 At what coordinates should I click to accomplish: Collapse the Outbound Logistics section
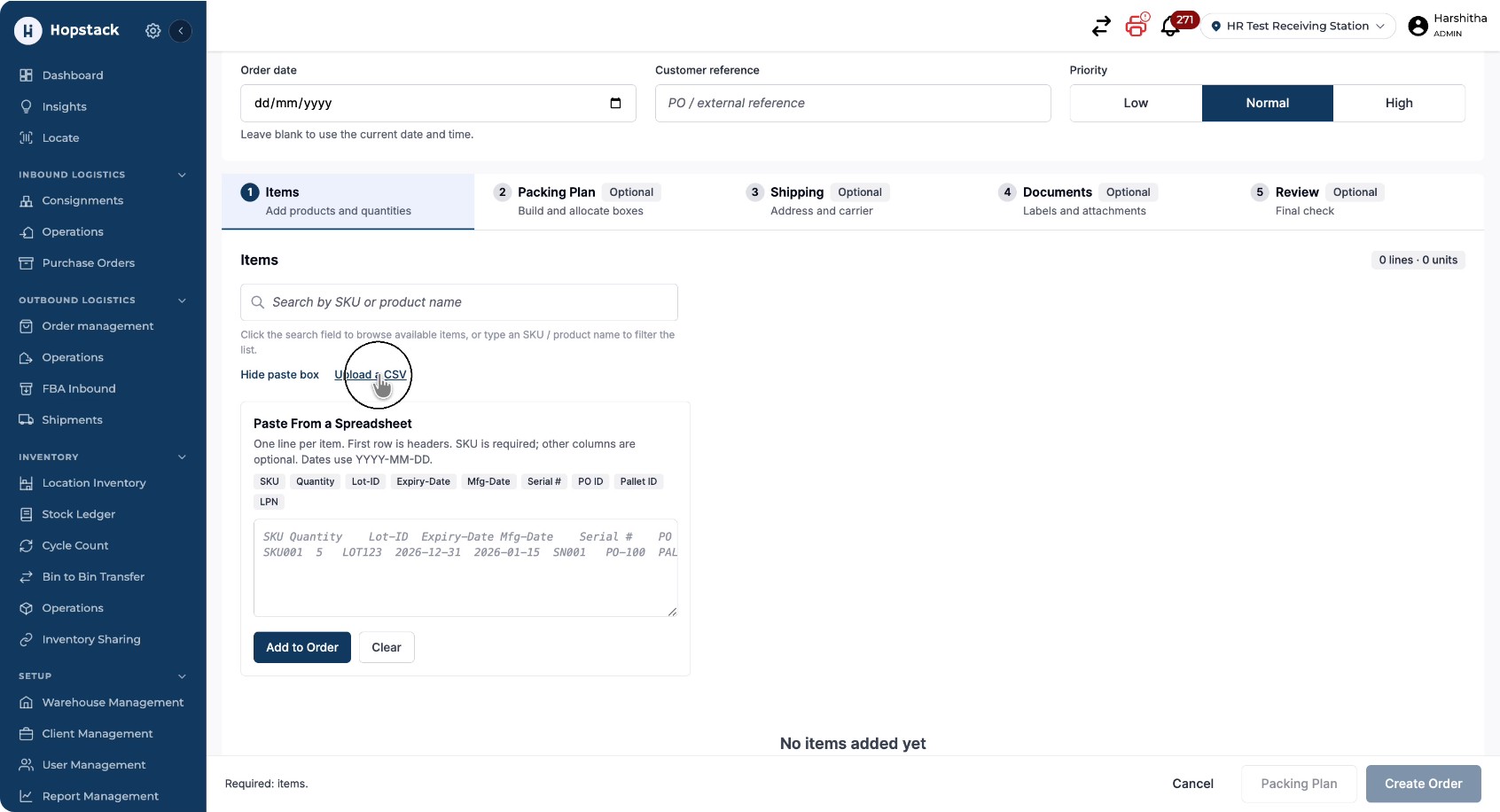pos(182,301)
